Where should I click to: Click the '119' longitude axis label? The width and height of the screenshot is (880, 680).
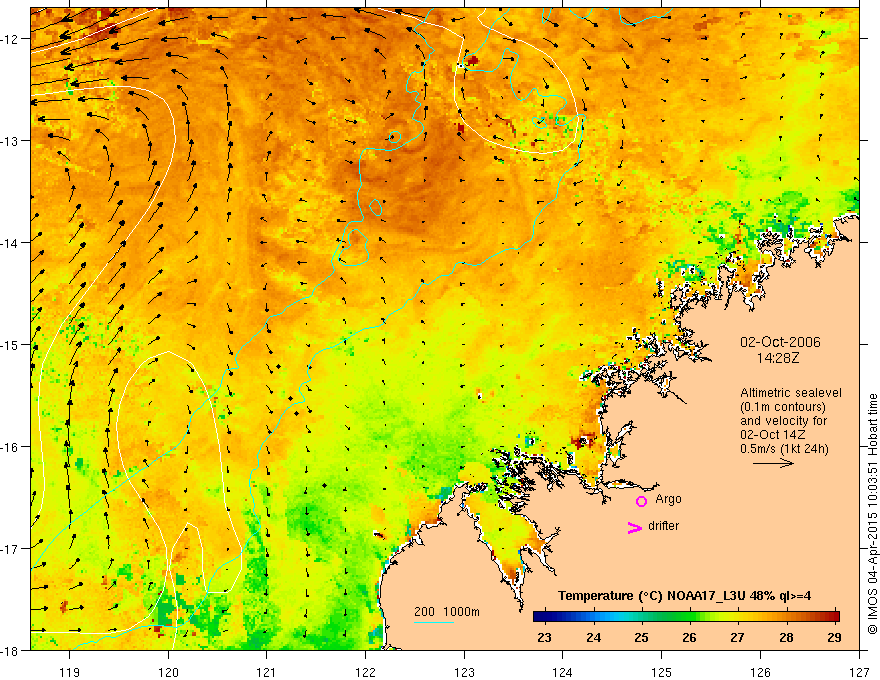tap(70, 672)
